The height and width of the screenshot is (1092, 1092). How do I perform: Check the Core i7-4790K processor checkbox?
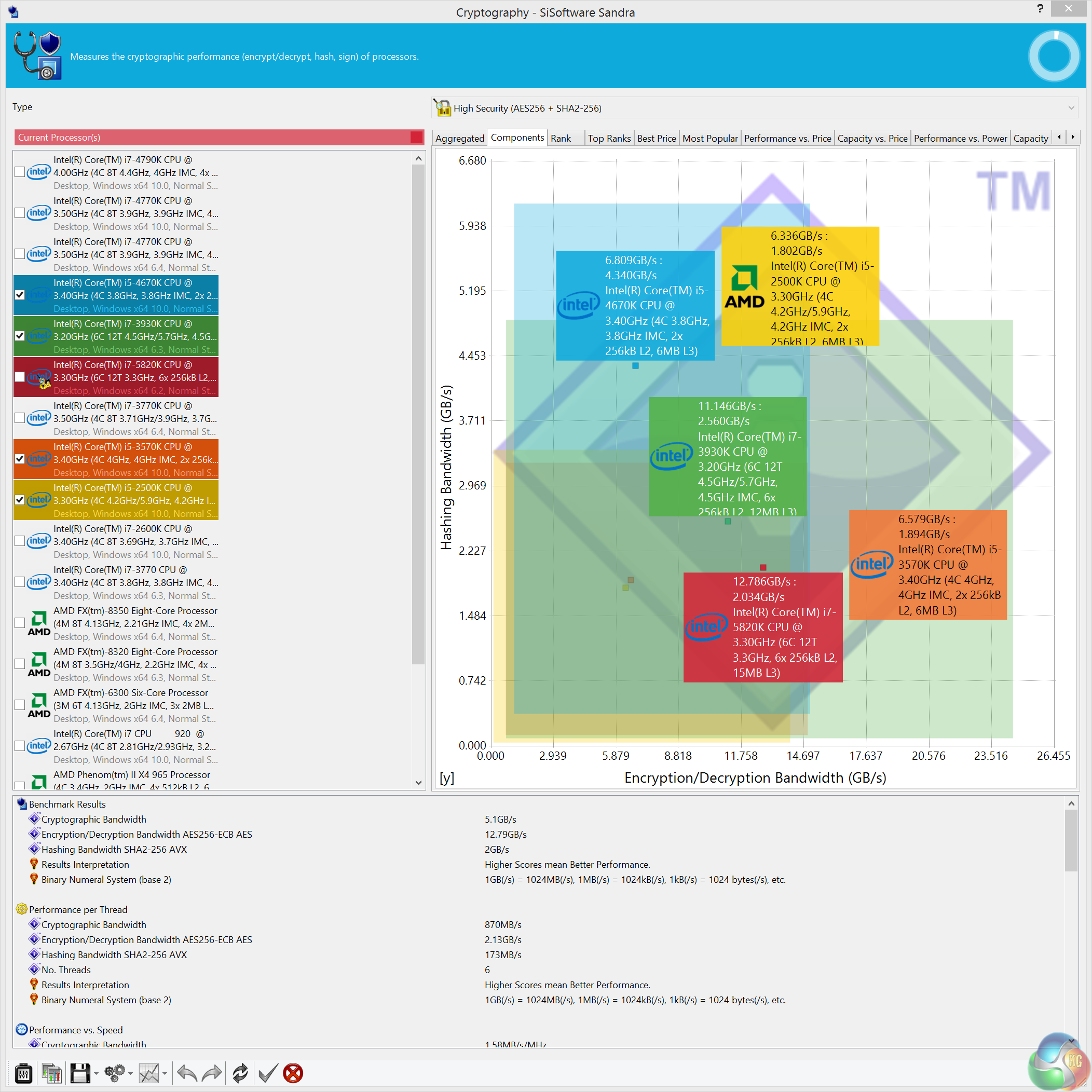[20, 172]
